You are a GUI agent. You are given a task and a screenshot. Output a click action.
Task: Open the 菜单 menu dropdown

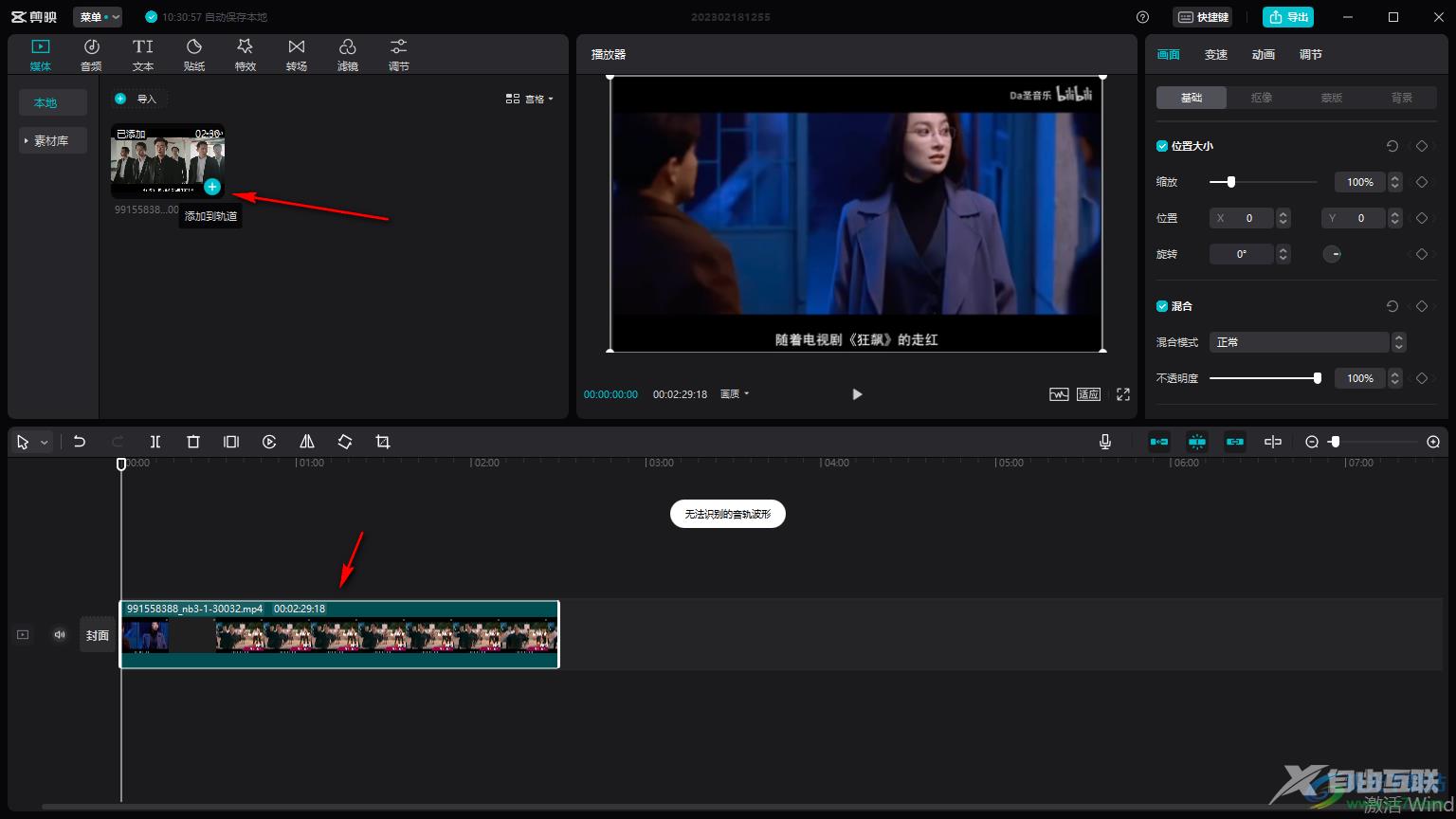coord(98,17)
